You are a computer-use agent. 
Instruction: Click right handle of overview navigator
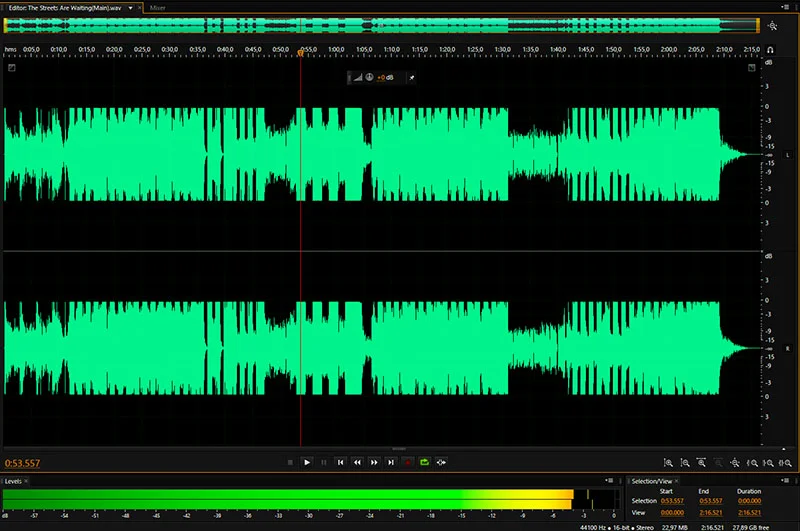(758, 26)
